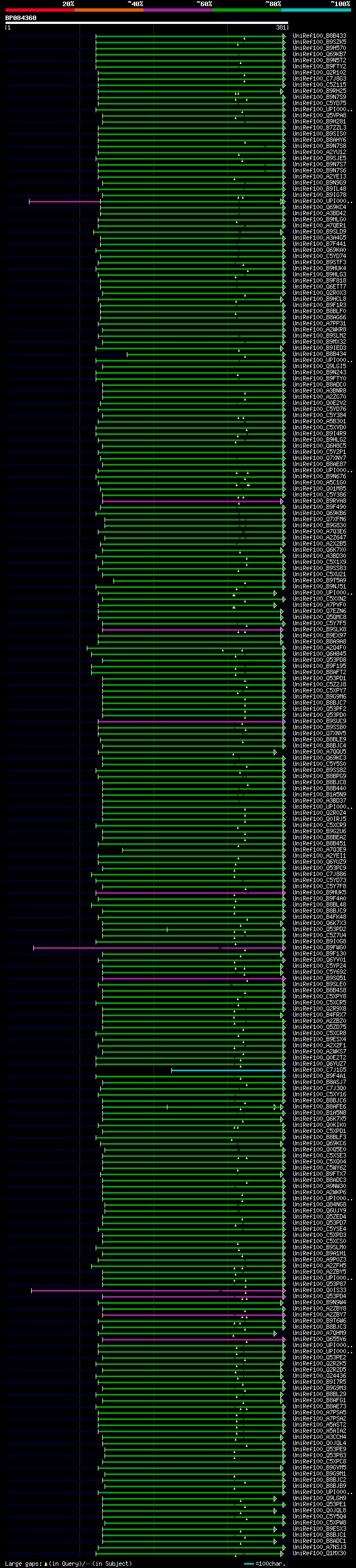Click hit name UniRef100_A2X2F1
The image size is (356, 1568).
(x=319, y=1045)
